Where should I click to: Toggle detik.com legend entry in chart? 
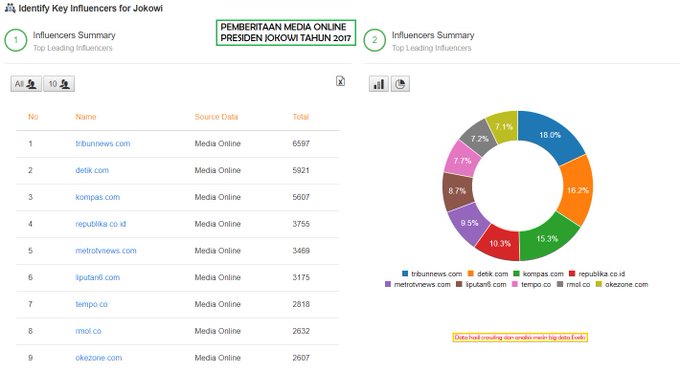coord(488,274)
